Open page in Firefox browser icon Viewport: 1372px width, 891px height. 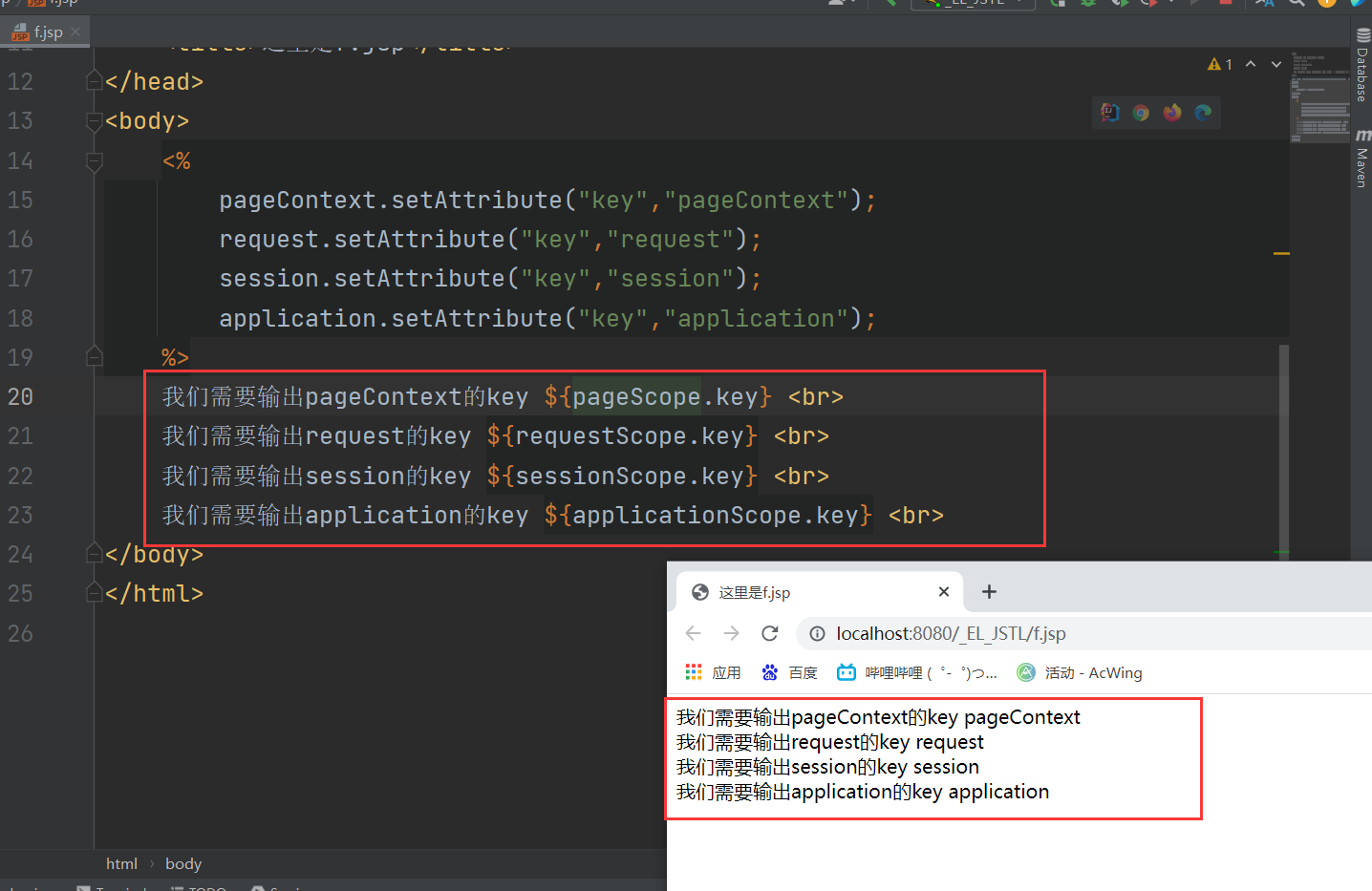point(1172,113)
